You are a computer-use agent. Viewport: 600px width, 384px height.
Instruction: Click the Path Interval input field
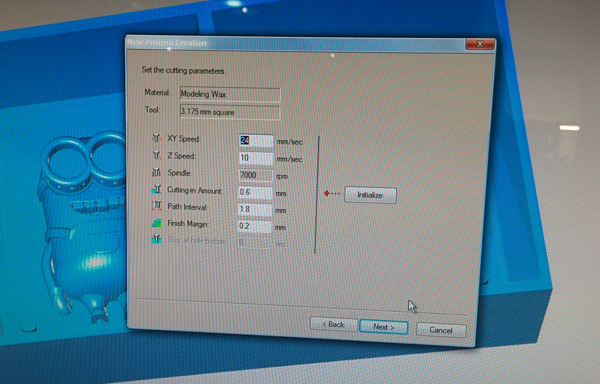tap(255, 209)
